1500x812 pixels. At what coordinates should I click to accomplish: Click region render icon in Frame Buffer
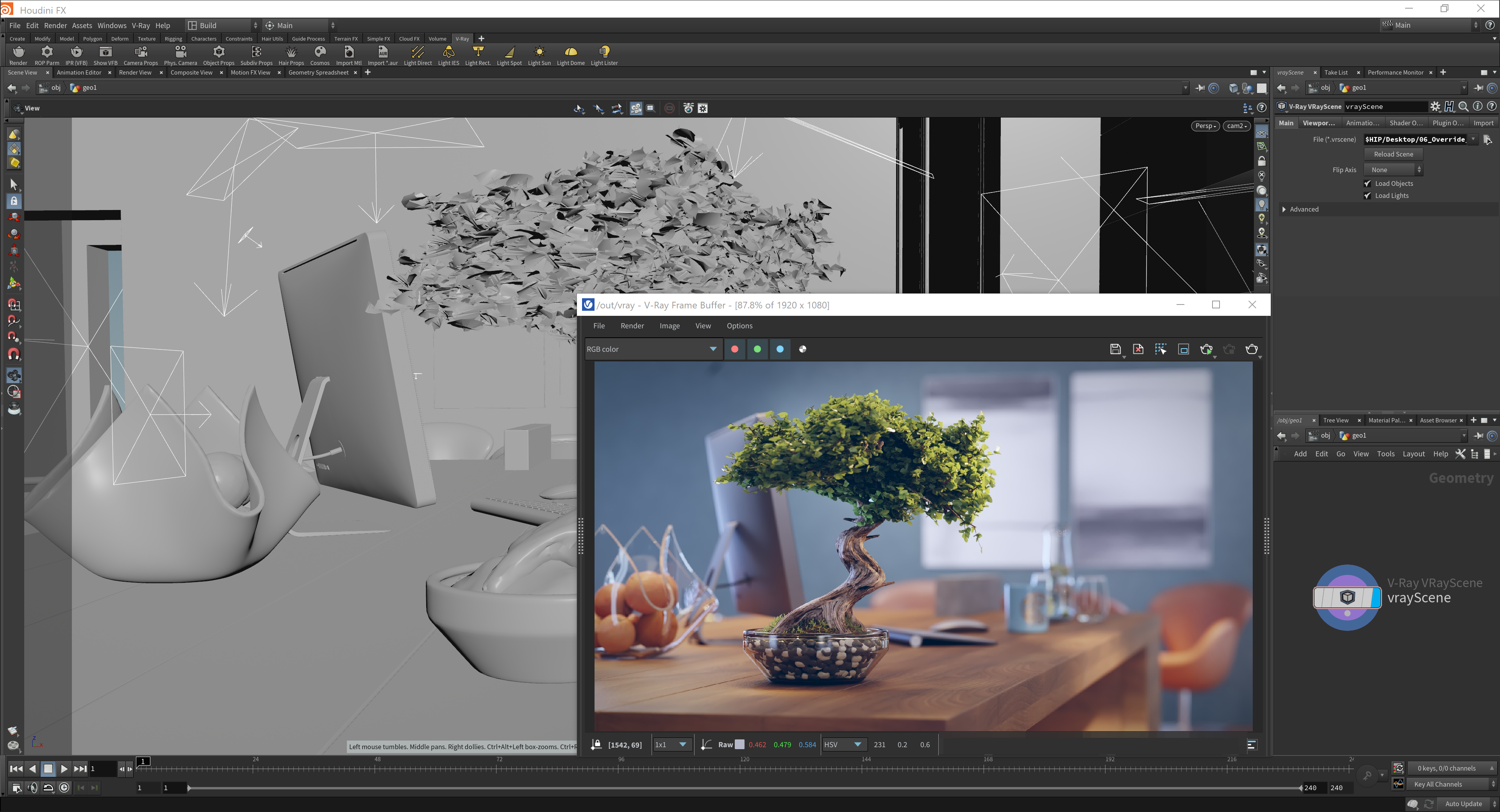(x=1161, y=349)
